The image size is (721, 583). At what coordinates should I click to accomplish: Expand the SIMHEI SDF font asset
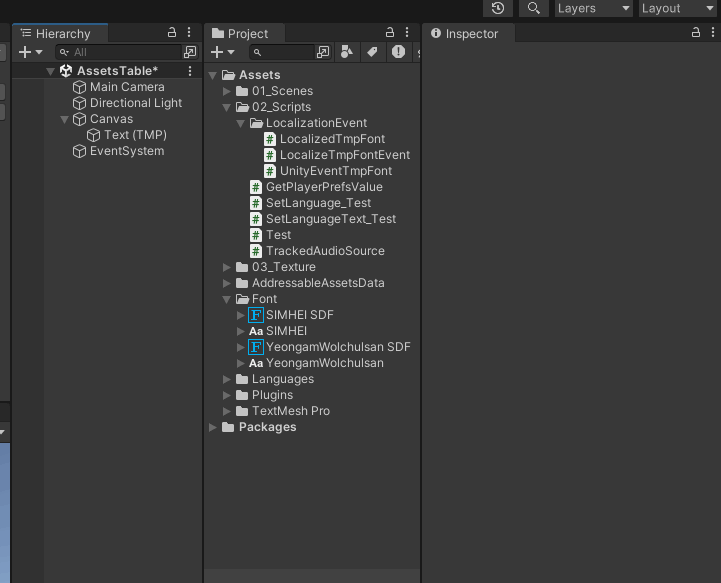[240, 315]
